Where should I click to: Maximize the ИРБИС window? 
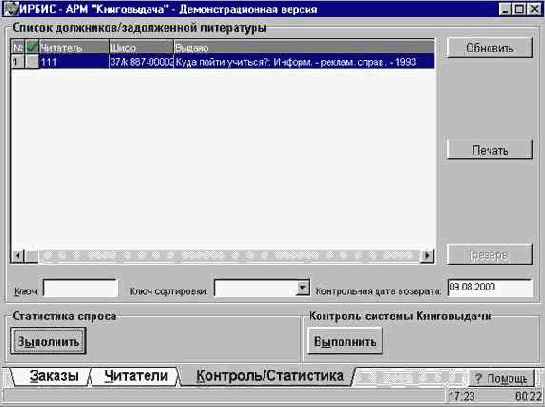(x=519, y=9)
